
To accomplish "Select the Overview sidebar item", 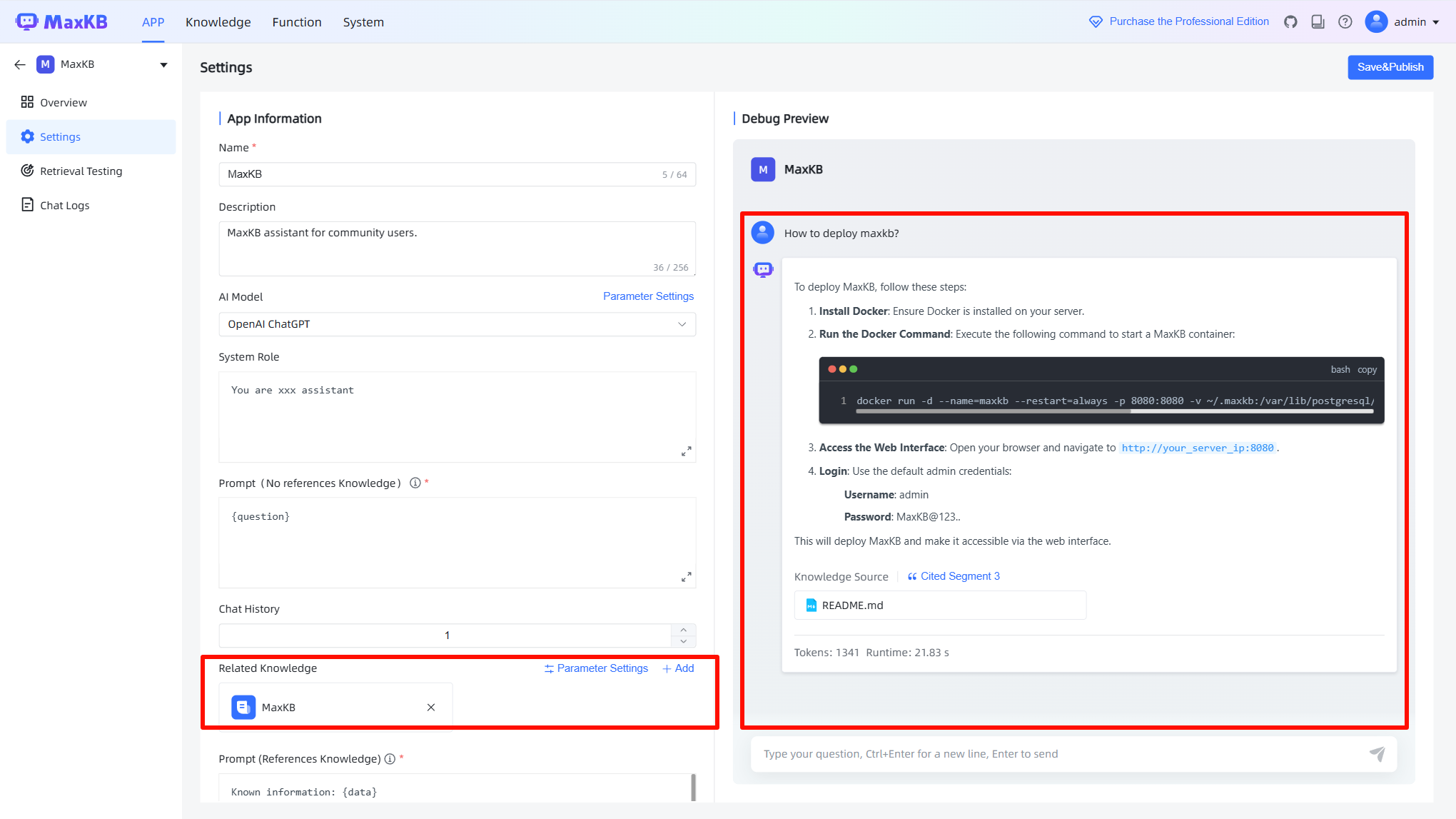I will [62, 102].
